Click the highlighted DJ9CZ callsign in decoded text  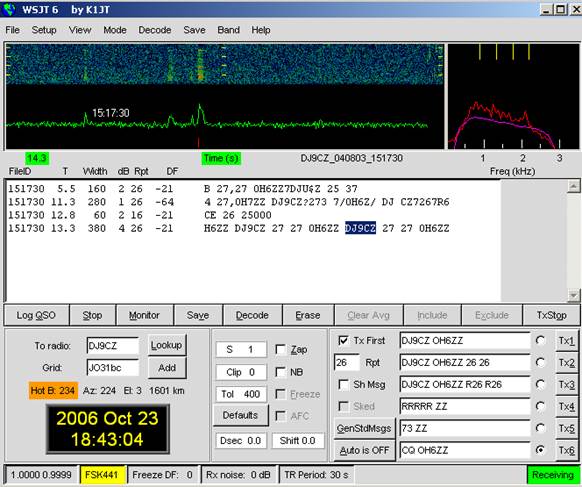[x=360, y=228]
